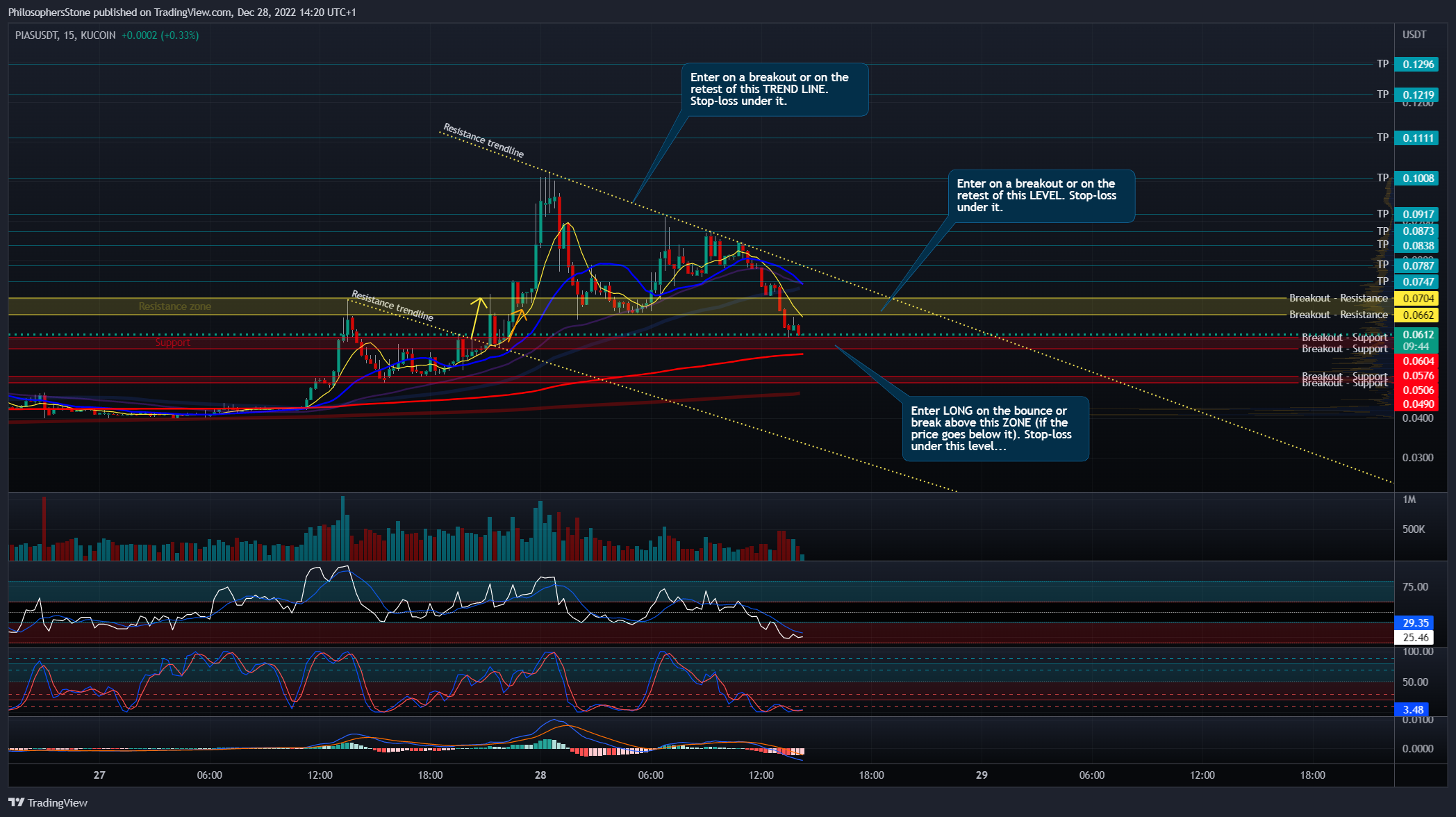Image resolution: width=1456 pixels, height=817 pixels.
Task: Click the 'Enter on a breakout... TREND LINE' callout
Action: [775, 90]
